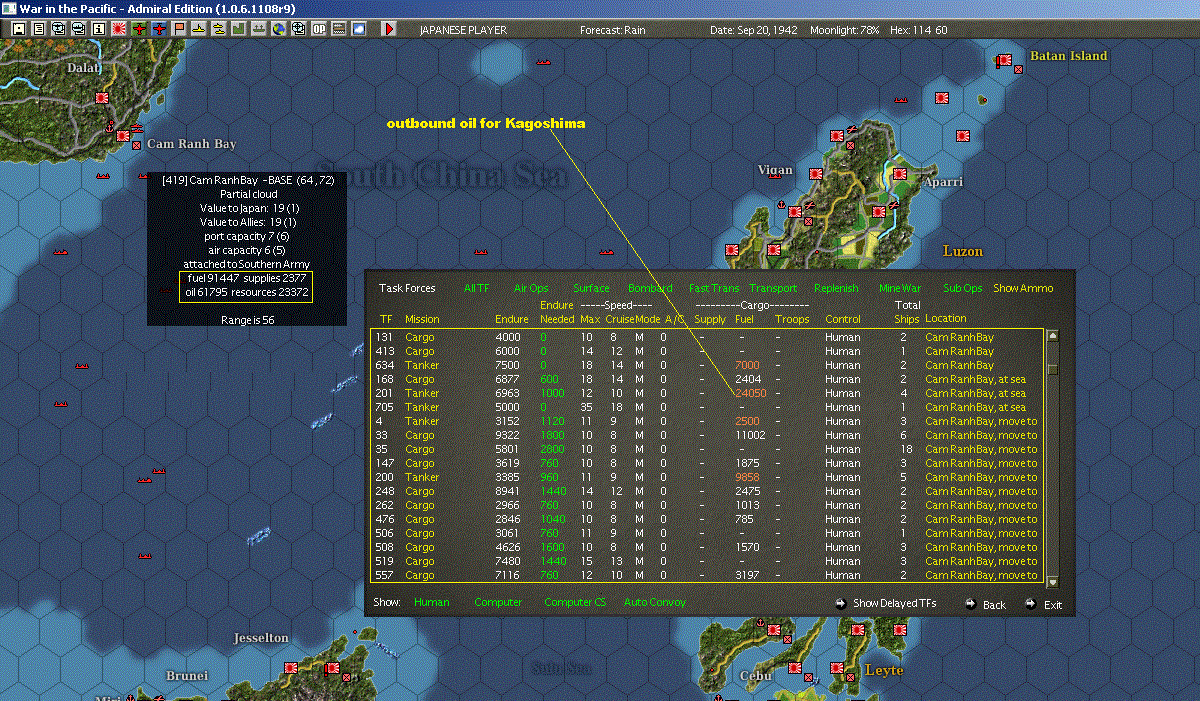Click Japanese base marker at Jesselton
The height and width of the screenshot is (701, 1200).
292,666
